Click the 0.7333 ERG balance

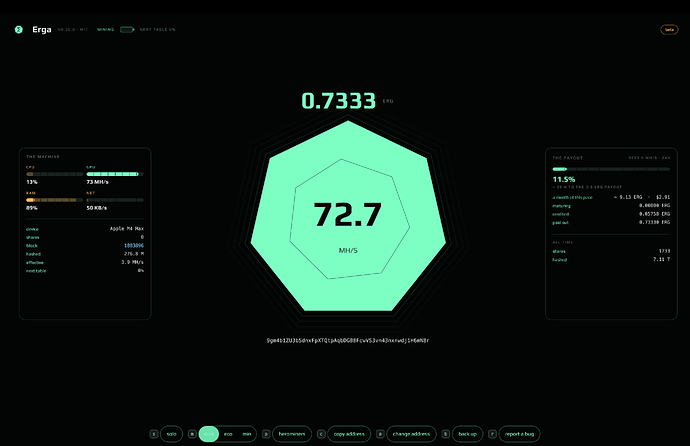pos(339,101)
